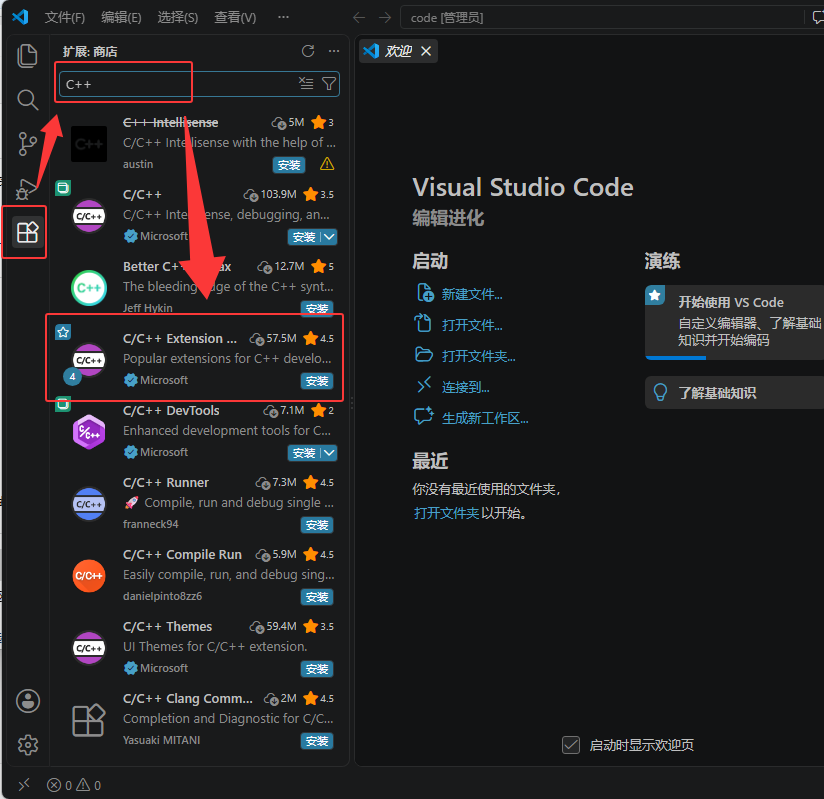Go back using navigation arrow
The height and width of the screenshot is (799, 824).
click(x=359, y=18)
